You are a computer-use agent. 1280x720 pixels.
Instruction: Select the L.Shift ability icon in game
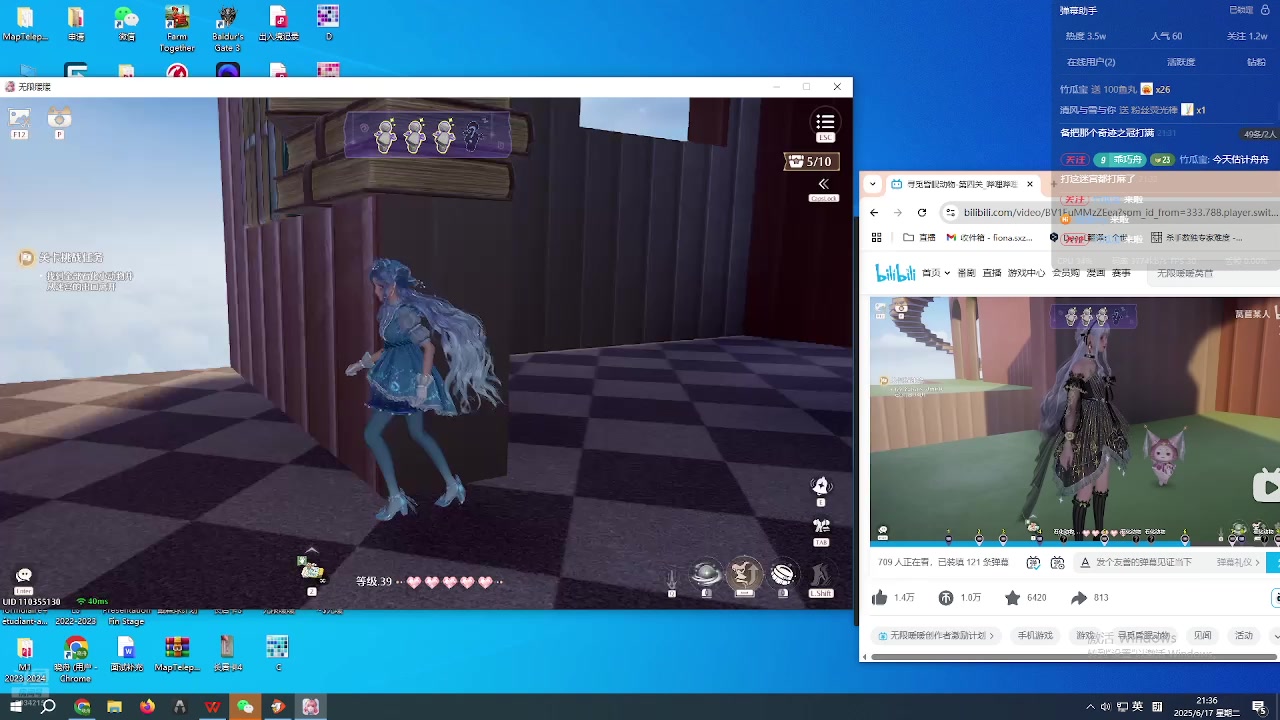pos(820,575)
